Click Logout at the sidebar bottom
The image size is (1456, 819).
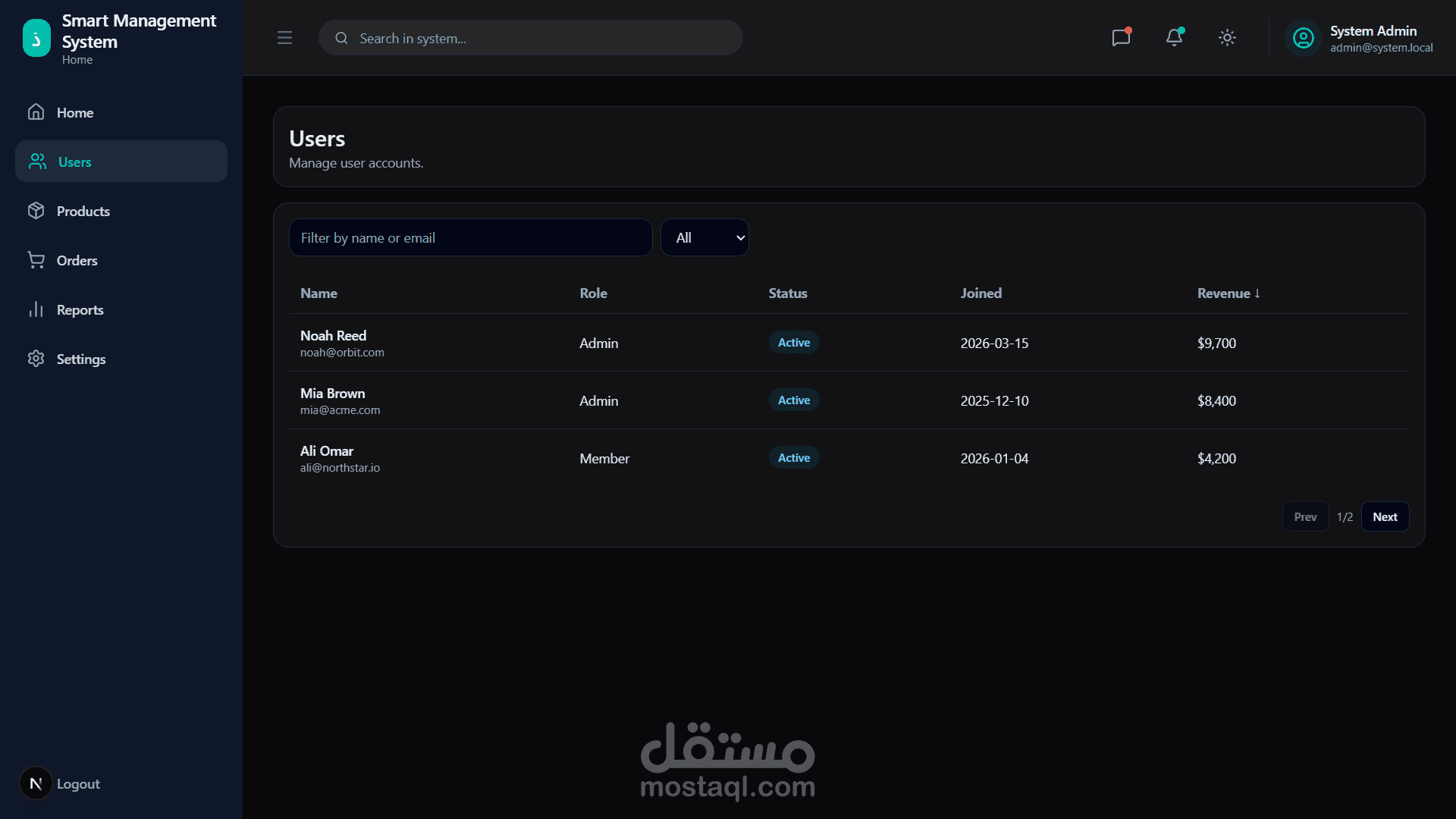click(77, 783)
